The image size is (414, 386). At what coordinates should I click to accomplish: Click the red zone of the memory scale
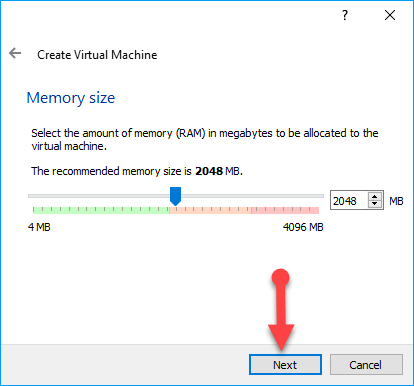point(285,210)
